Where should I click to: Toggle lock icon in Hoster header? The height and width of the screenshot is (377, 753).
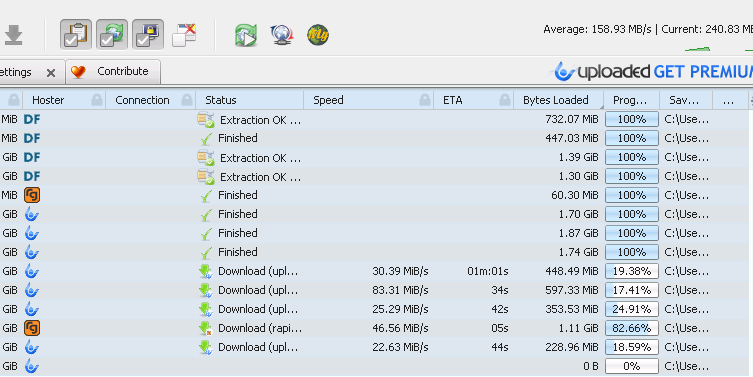point(97,100)
